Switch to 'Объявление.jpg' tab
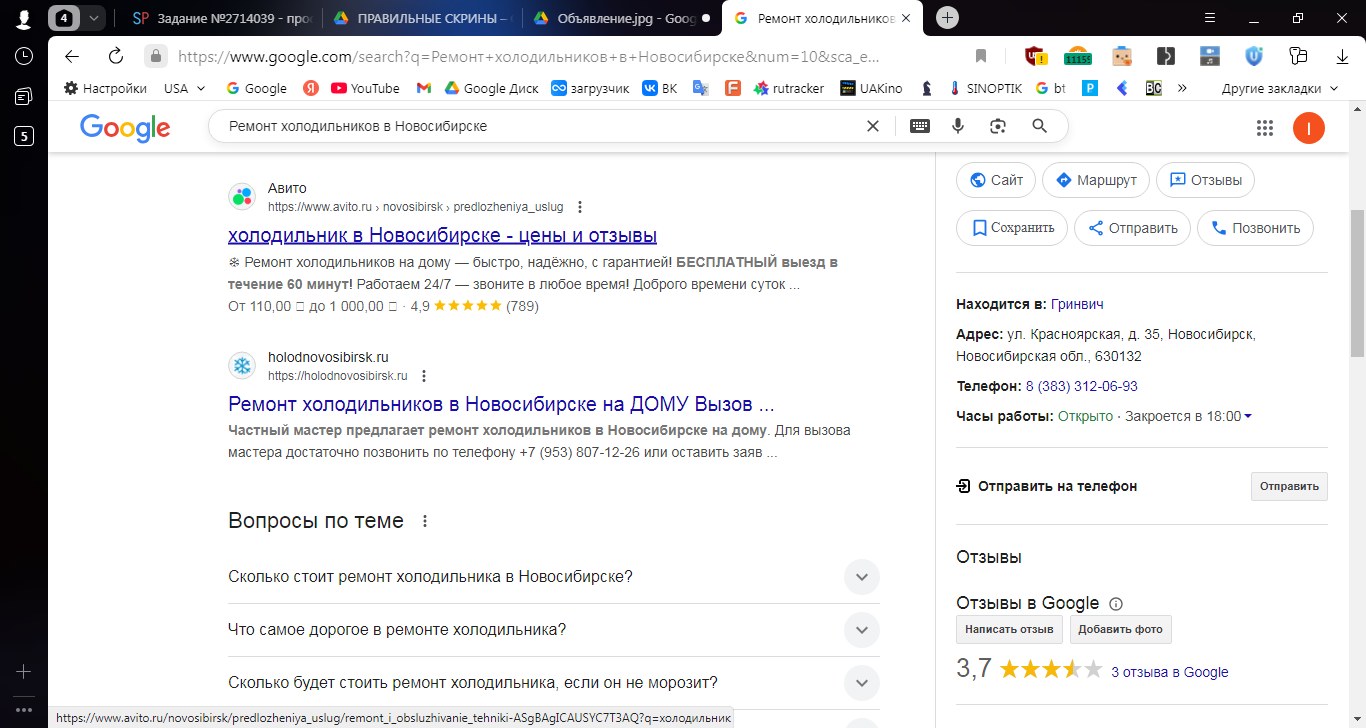The height and width of the screenshot is (728, 1366). [x=621, y=18]
